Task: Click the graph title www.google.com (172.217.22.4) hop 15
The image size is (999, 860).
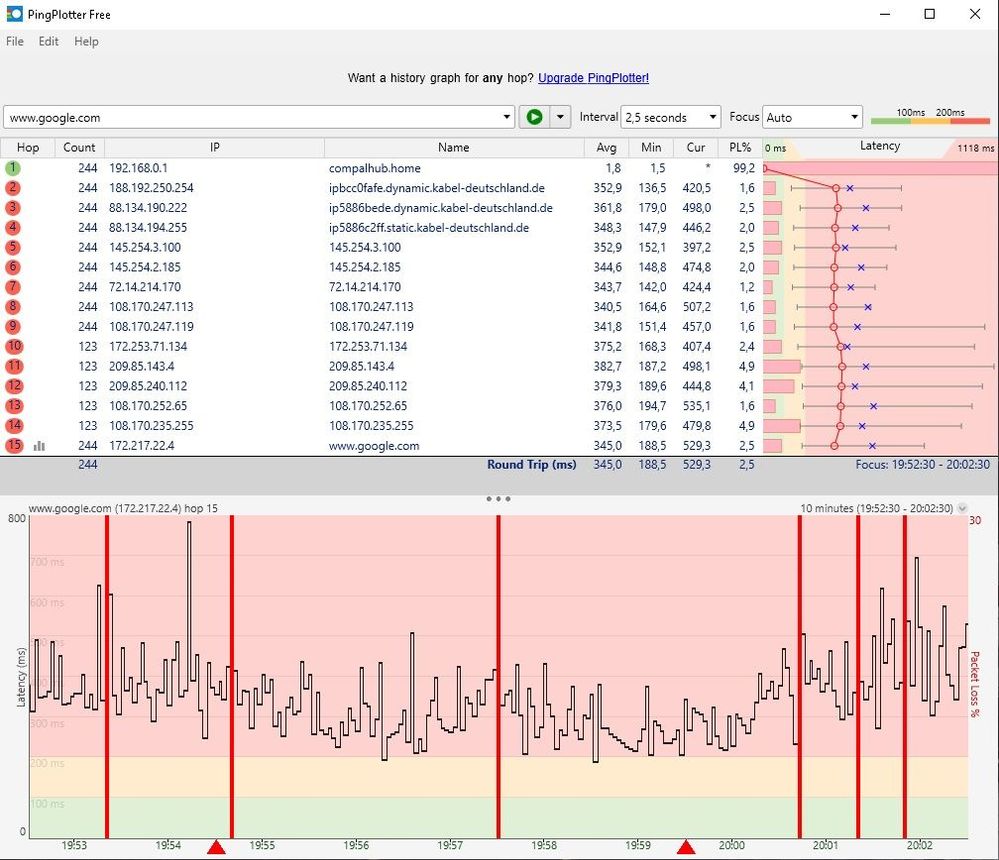Action: [x=123, y=508]
